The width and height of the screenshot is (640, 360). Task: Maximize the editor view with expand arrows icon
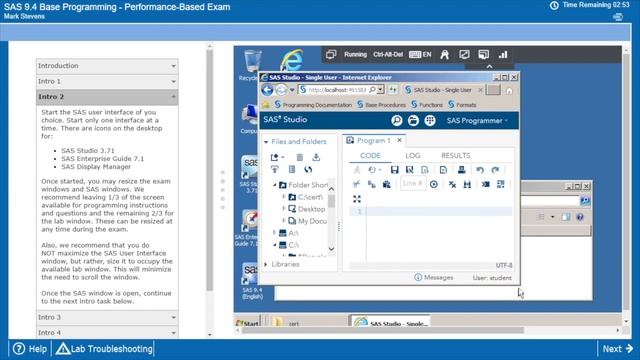(357, 199)
